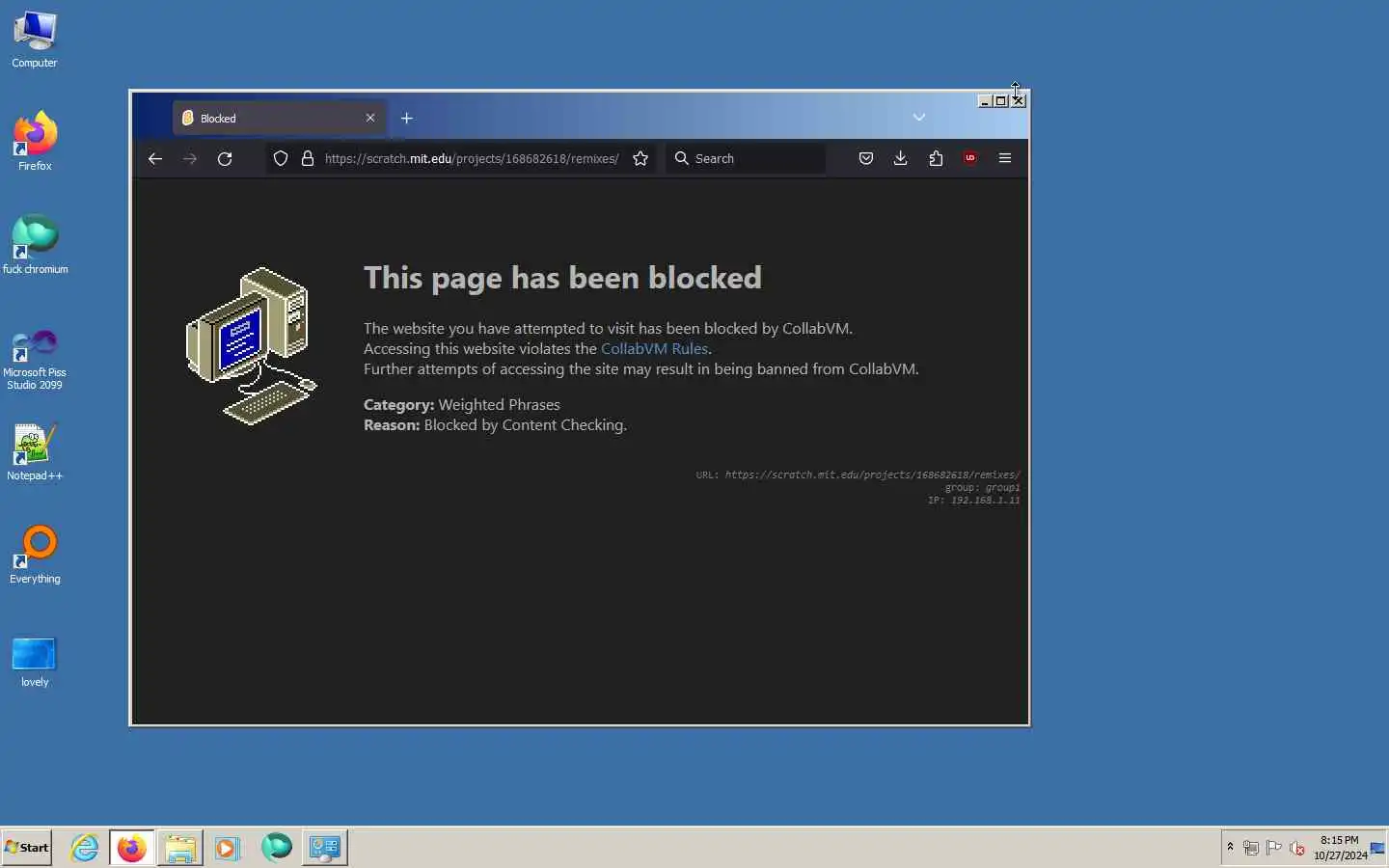Viewport: 1389px width, 868px height.
Task: Click the 'Category: Weighted Phrases' text
Action: click(x=462, y=405)
